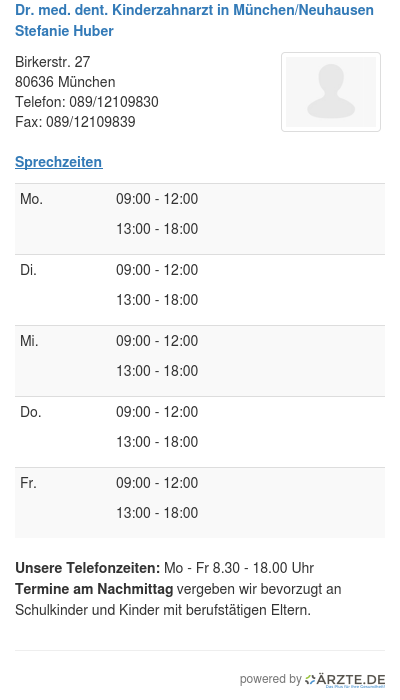Click the Mi. day label
Image resolution: width=400 pixels, height=700 pixels.
pyautogui.click(x=29, y=341)
